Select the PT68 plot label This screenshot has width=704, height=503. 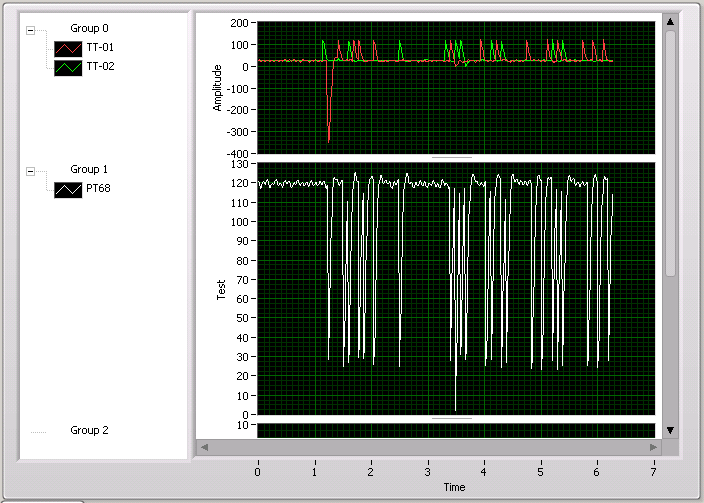coord(100,189)
